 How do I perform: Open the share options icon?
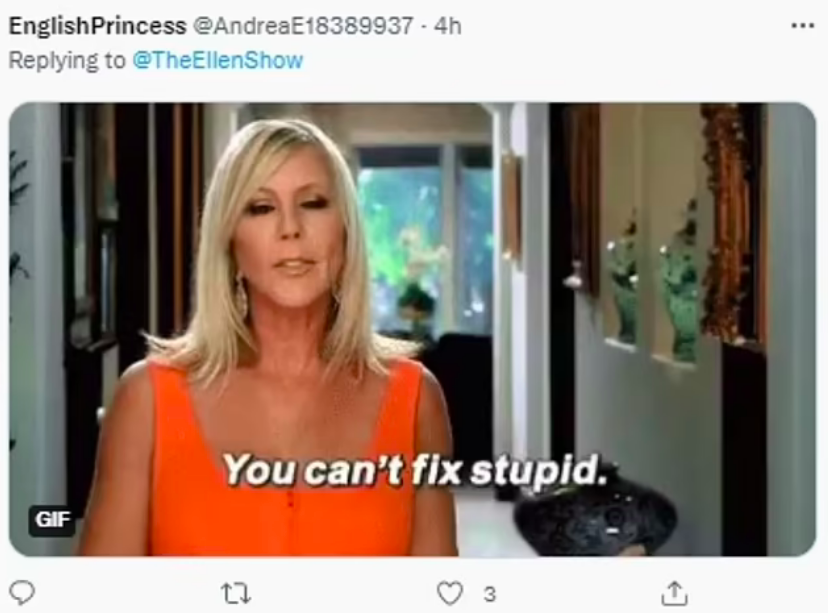tap(674, 592)
